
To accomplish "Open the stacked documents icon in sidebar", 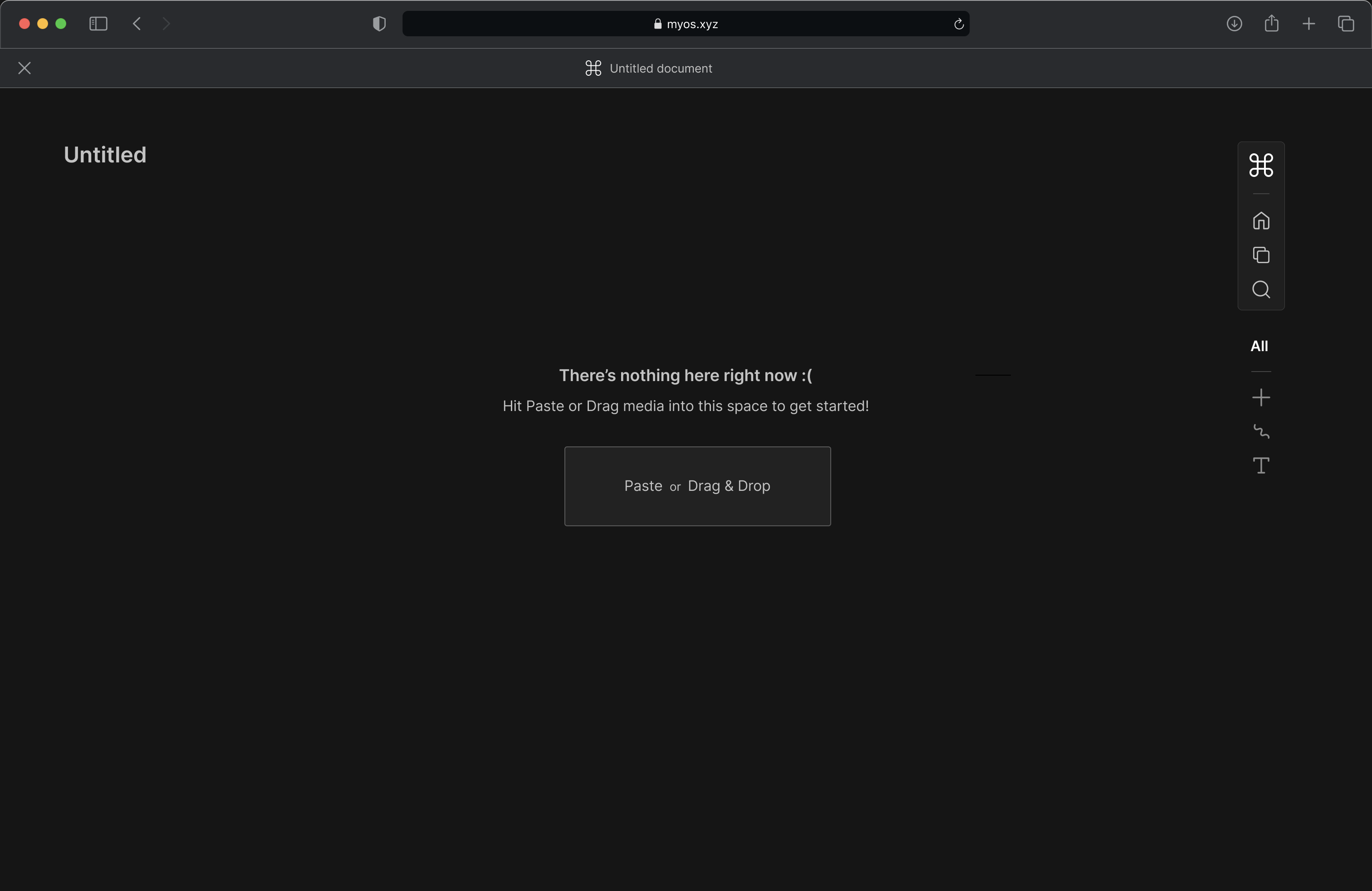I will 1261,255.
